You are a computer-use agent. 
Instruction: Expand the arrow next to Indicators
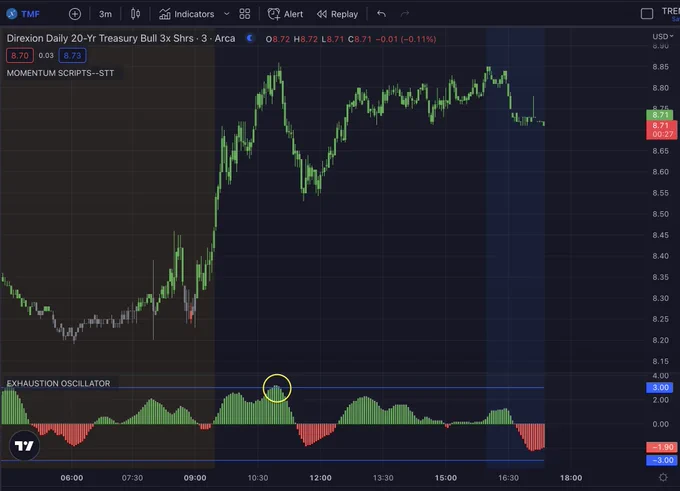[226, 14]
